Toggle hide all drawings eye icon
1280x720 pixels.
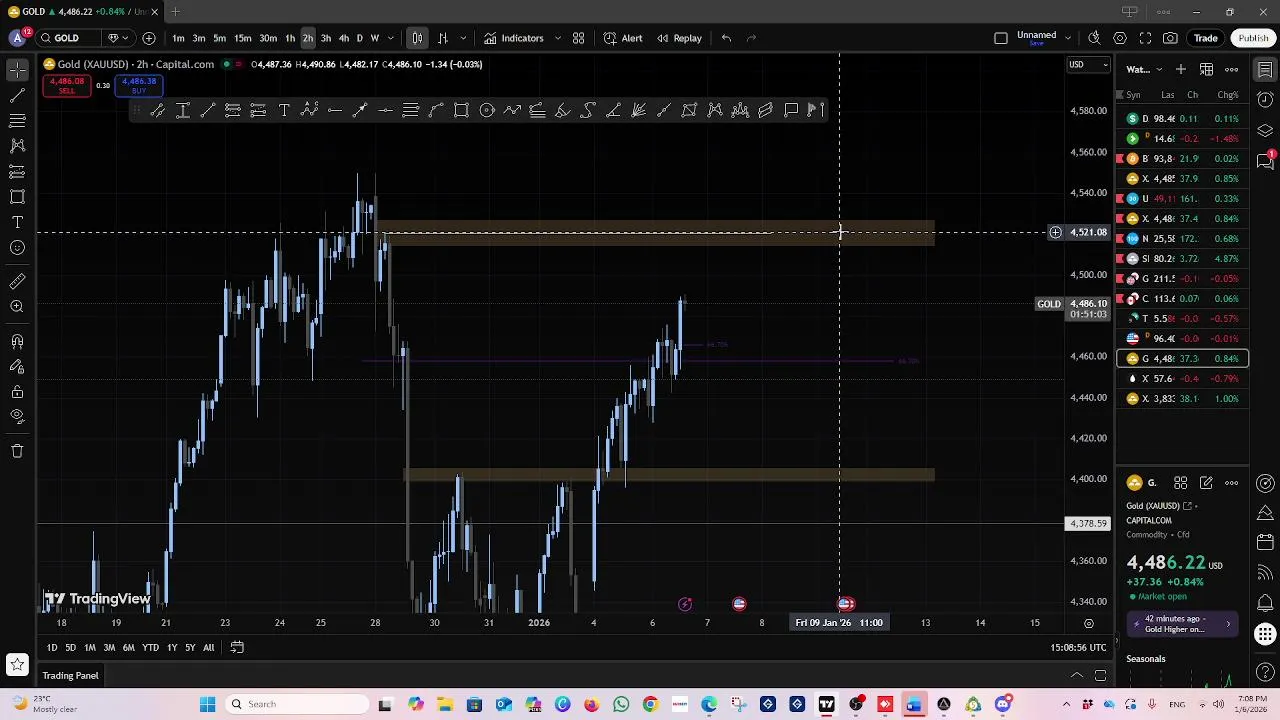(x=17, y=416)
